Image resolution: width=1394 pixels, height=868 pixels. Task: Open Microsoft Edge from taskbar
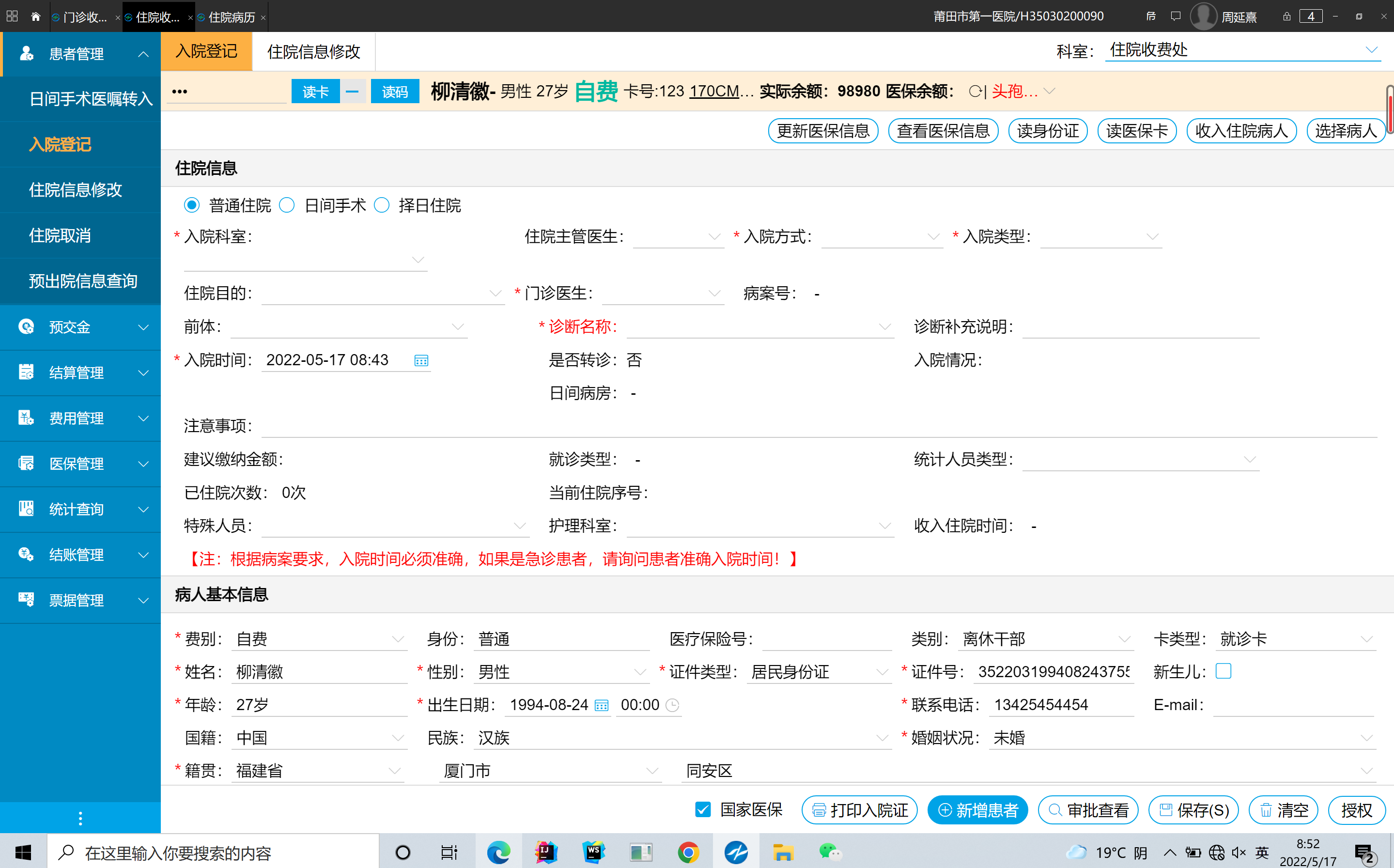(x=498, y=852)
